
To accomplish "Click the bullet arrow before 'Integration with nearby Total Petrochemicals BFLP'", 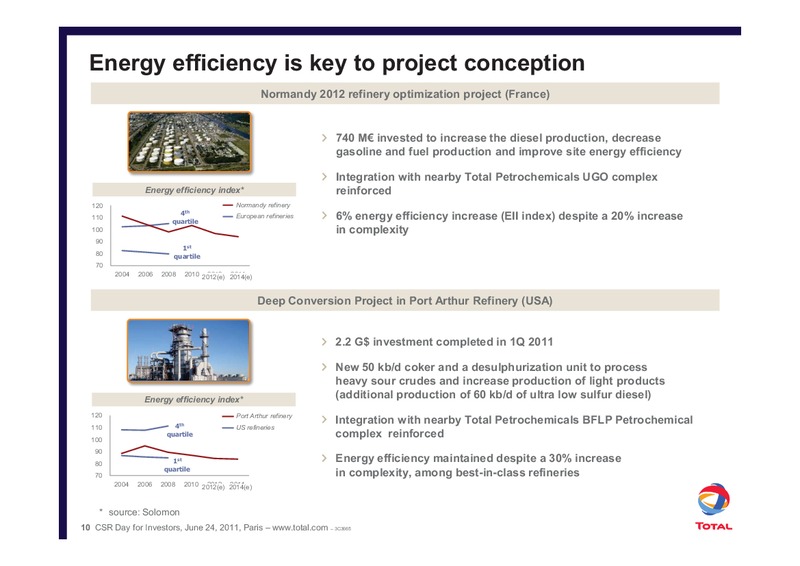I will pos(324,420).
